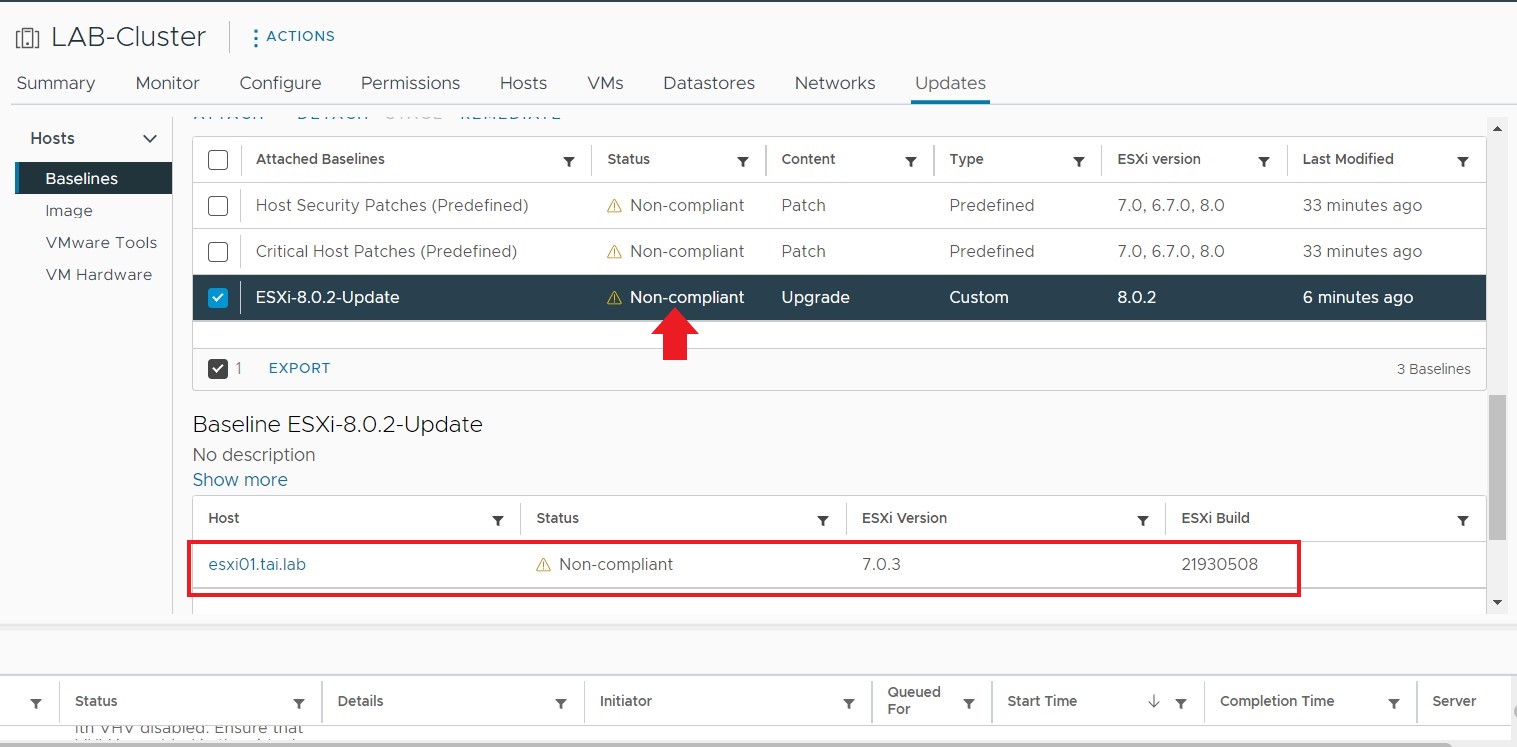Viewport: 1517px width, 747px height.
Task: Click the scroll down arrow of main pane
Action: pos(1497,602)
